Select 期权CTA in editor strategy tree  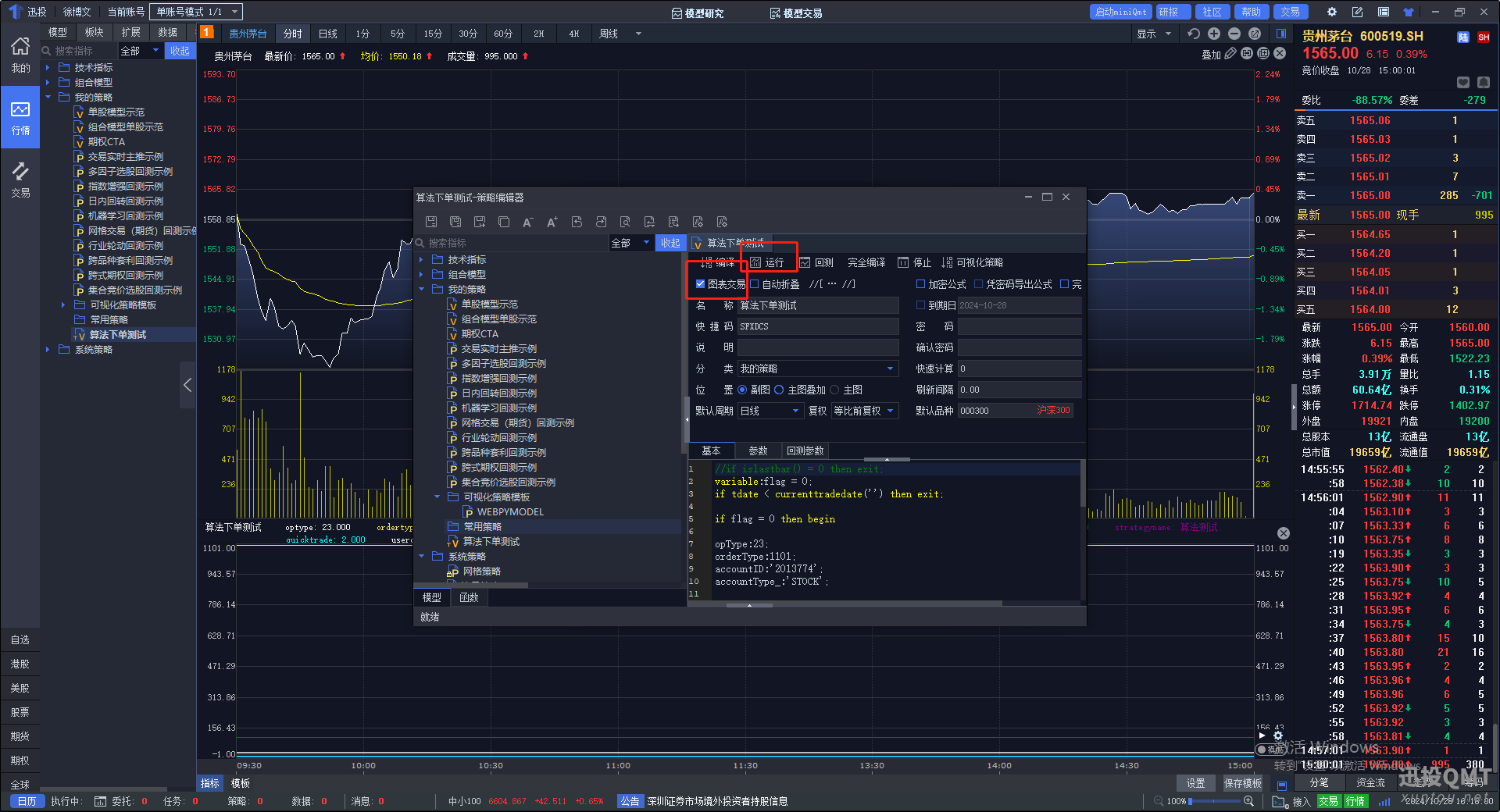pyautogui.click(x=479, y=334)
